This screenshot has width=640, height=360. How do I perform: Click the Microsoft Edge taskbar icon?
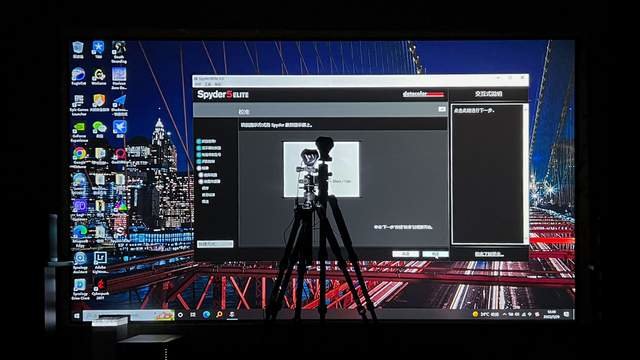(206, 315)
